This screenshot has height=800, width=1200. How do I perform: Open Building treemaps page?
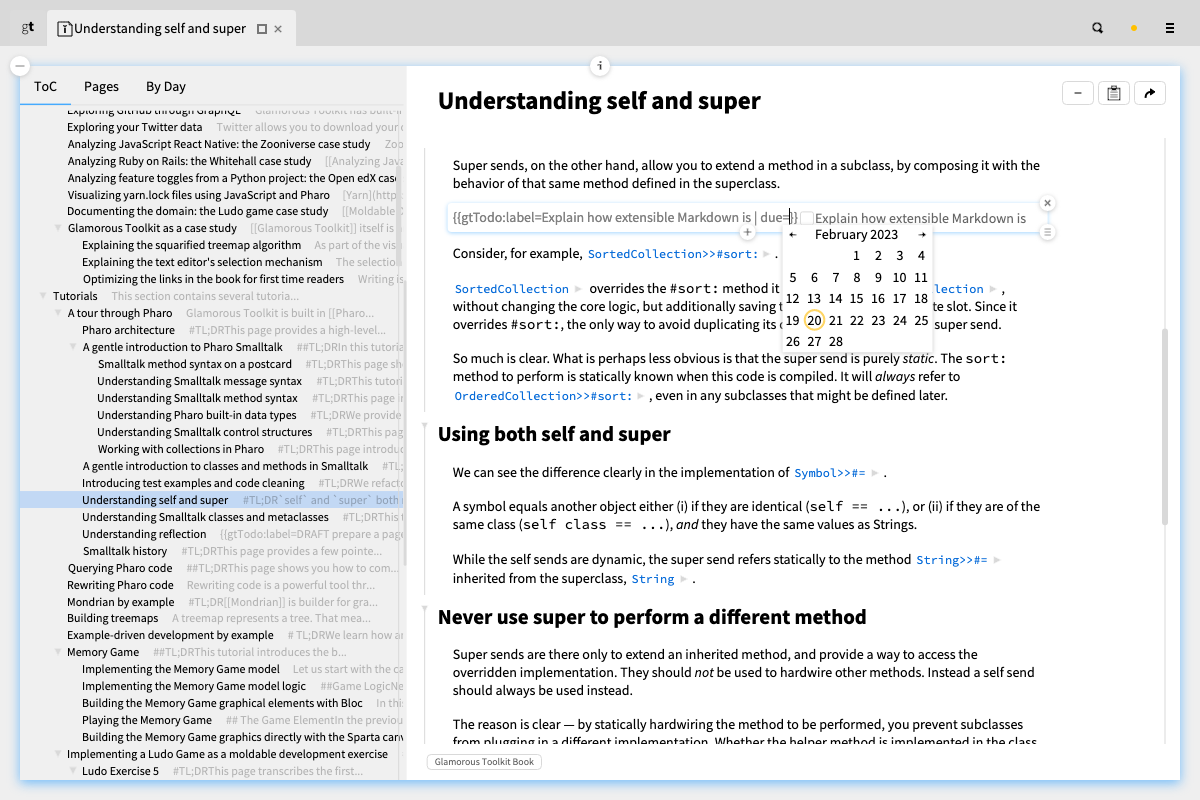tap(113, 618)
